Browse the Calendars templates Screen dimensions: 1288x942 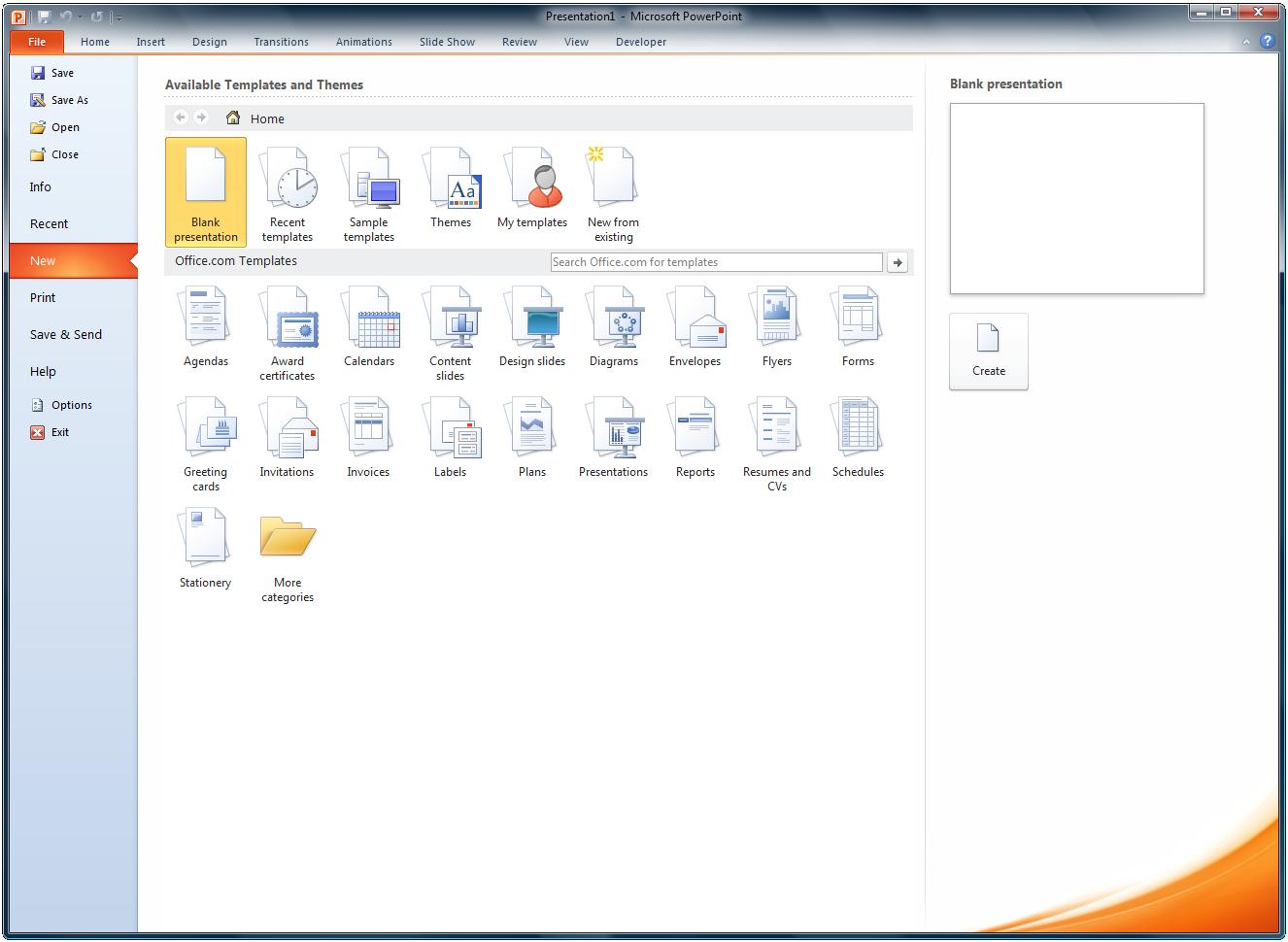click(x=369, y=325)
